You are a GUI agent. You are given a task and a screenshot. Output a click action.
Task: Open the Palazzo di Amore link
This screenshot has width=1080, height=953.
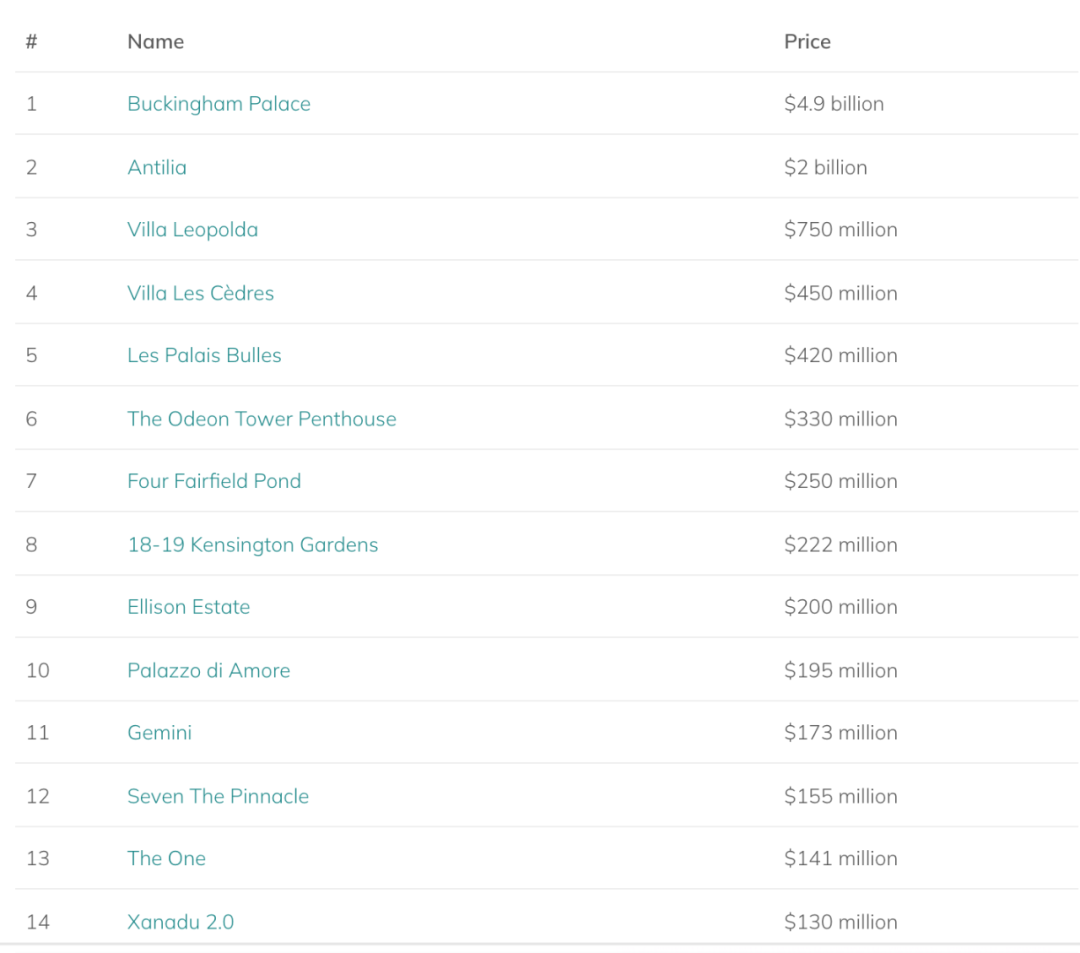[x=208, y=671]
